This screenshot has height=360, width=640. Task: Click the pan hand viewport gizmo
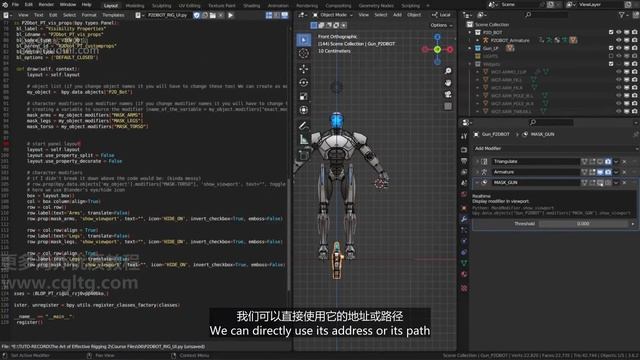448,83
